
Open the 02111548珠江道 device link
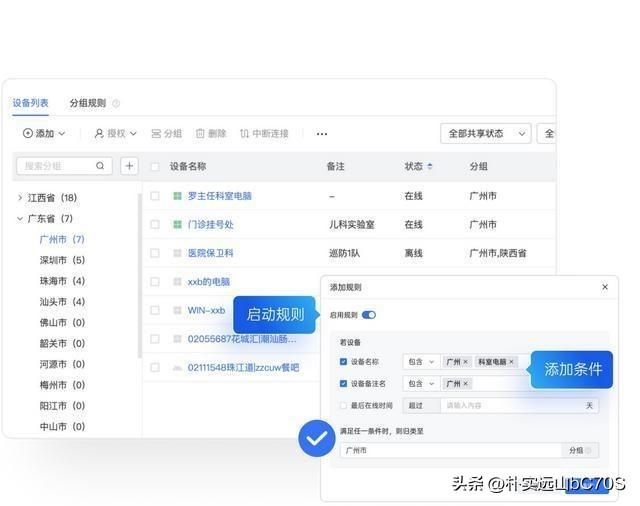click(243, 368)
